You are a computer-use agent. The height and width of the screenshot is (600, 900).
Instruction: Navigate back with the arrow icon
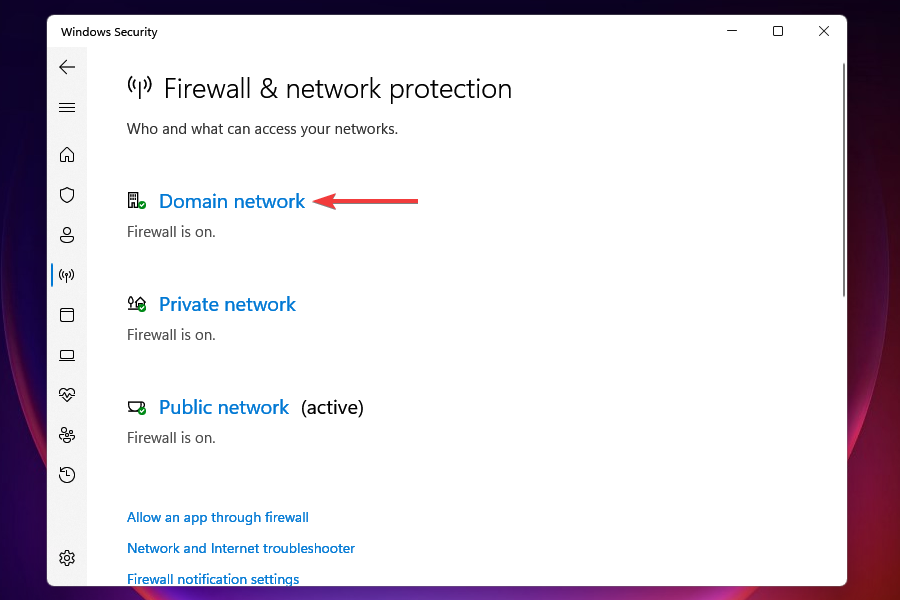click(67, 67)
